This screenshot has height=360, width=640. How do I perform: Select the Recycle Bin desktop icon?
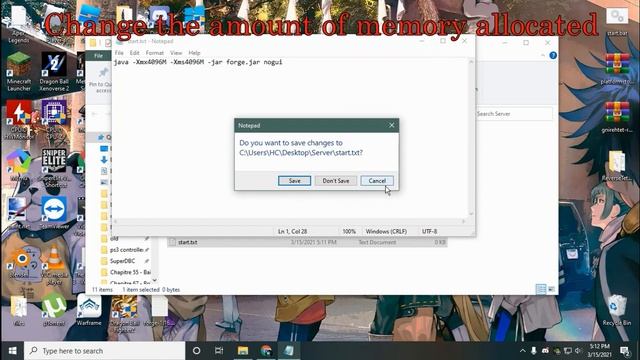(617, 310)
